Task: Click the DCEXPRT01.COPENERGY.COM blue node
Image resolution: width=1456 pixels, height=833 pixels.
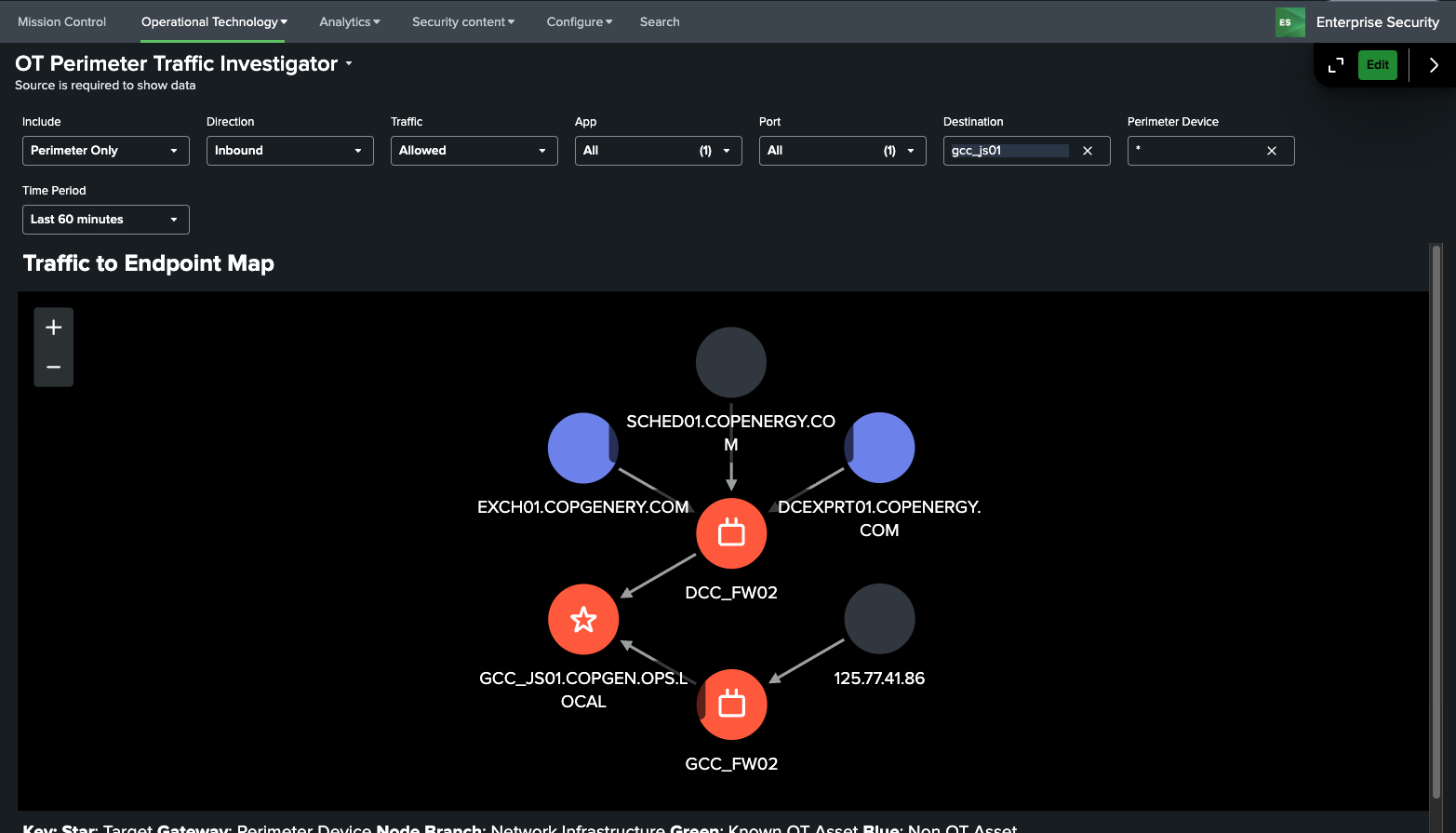Action: click(x=880, y=448)
